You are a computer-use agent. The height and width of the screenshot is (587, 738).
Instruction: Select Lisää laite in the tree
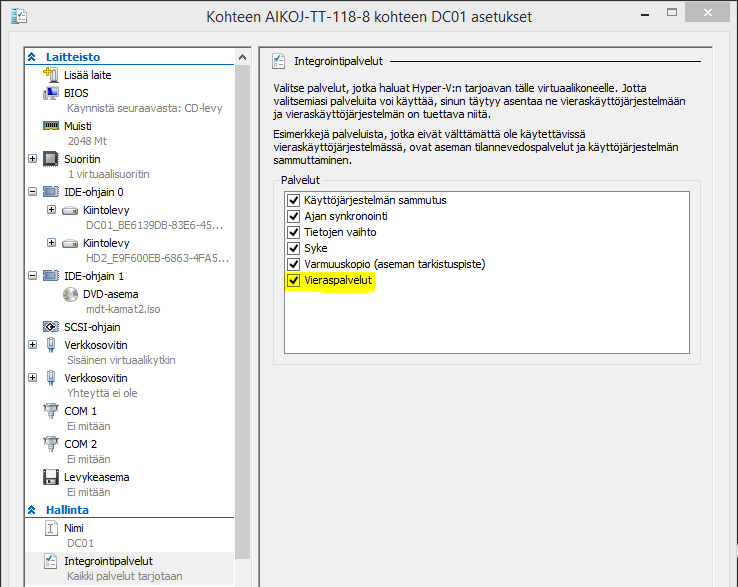pos(88,75)
